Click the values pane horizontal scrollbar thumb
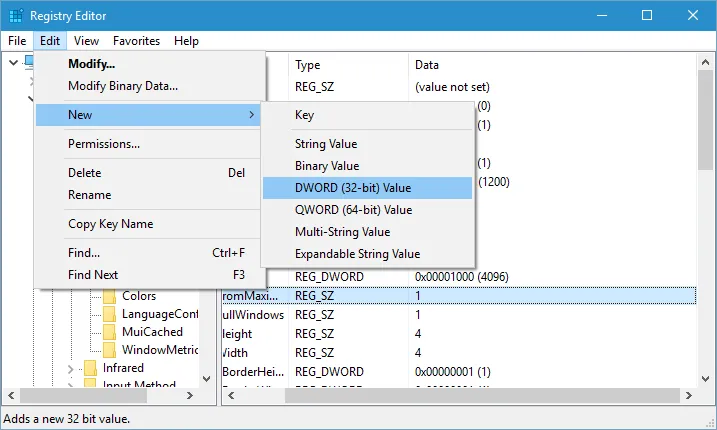The width and height of the screenshot is (717, 430). 482,395
